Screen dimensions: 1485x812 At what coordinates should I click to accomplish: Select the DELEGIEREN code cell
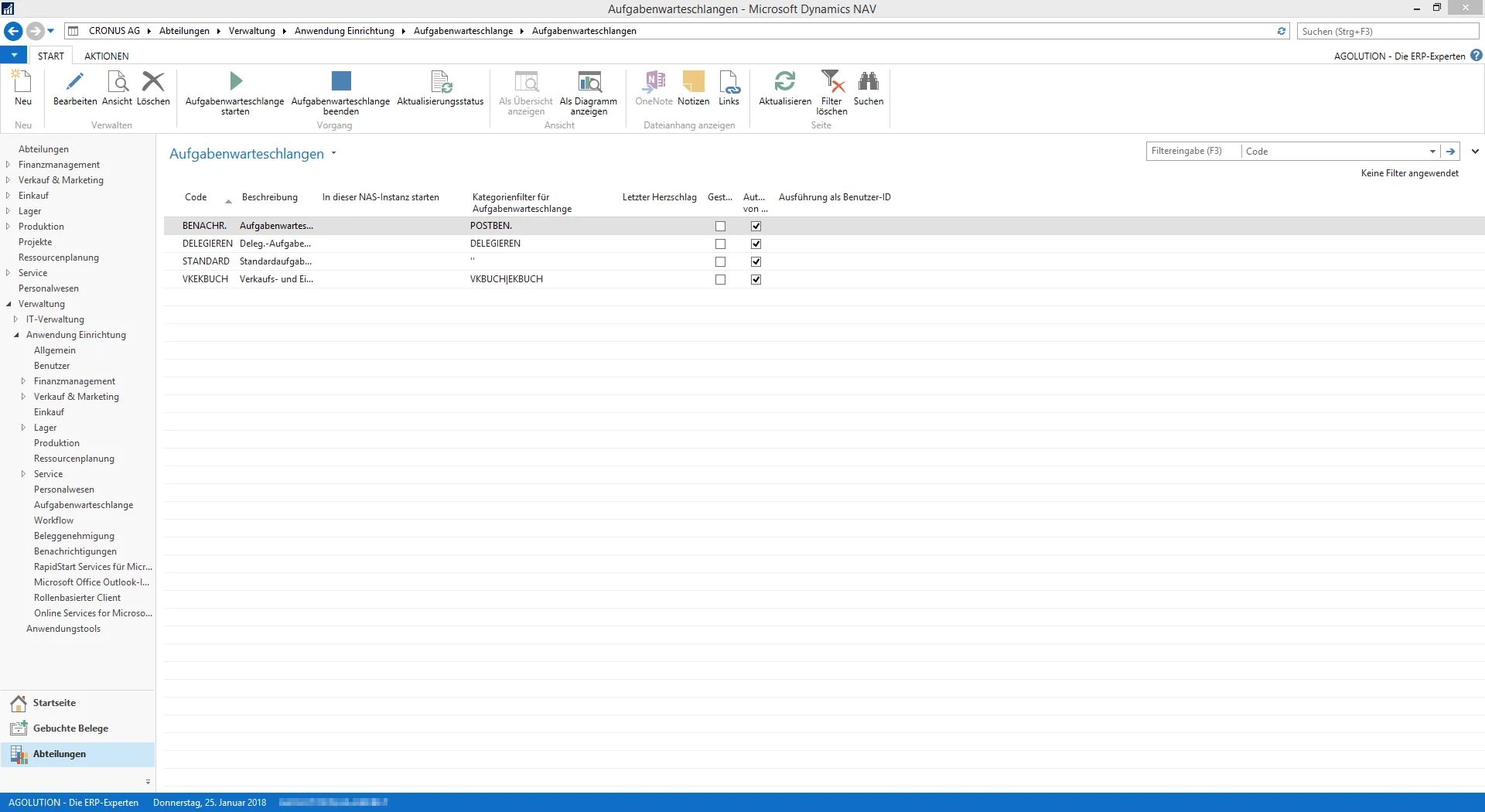point(207,244)
